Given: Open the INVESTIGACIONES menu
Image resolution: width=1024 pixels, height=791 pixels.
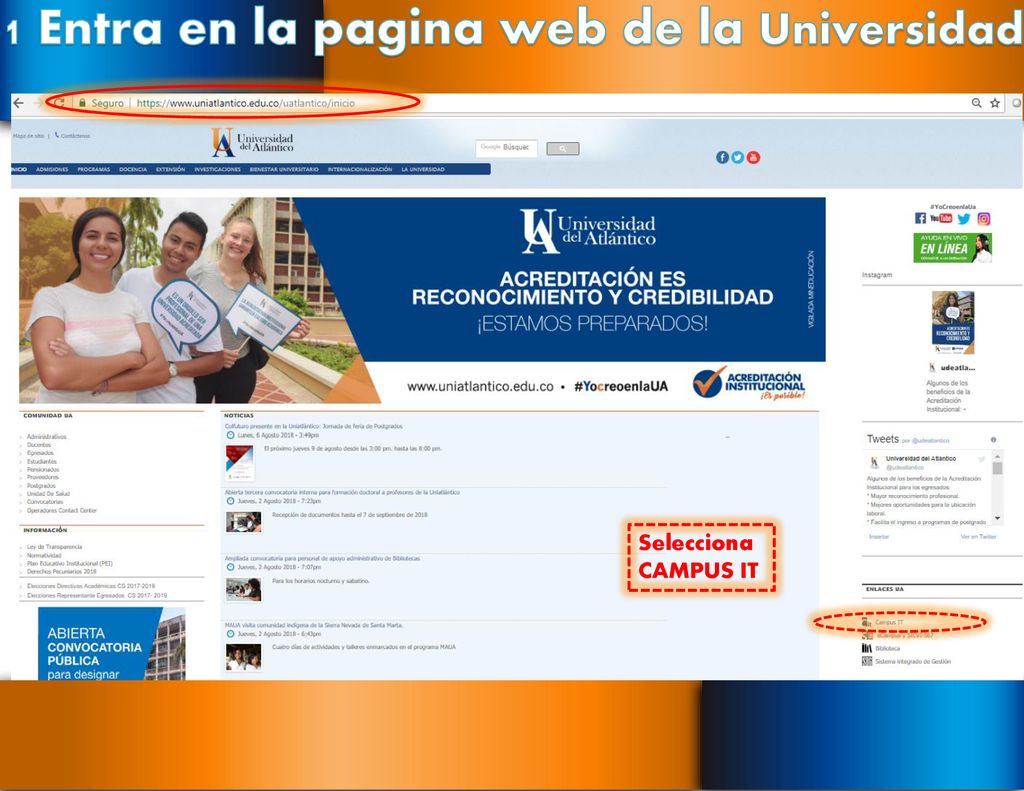Looking at the screenshot, I should 217,169.
